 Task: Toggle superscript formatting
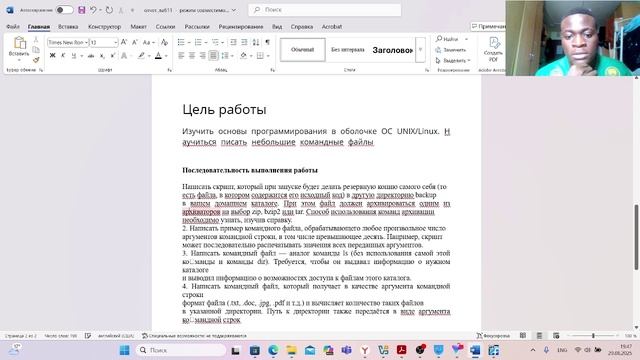click(x=113, y=56)
